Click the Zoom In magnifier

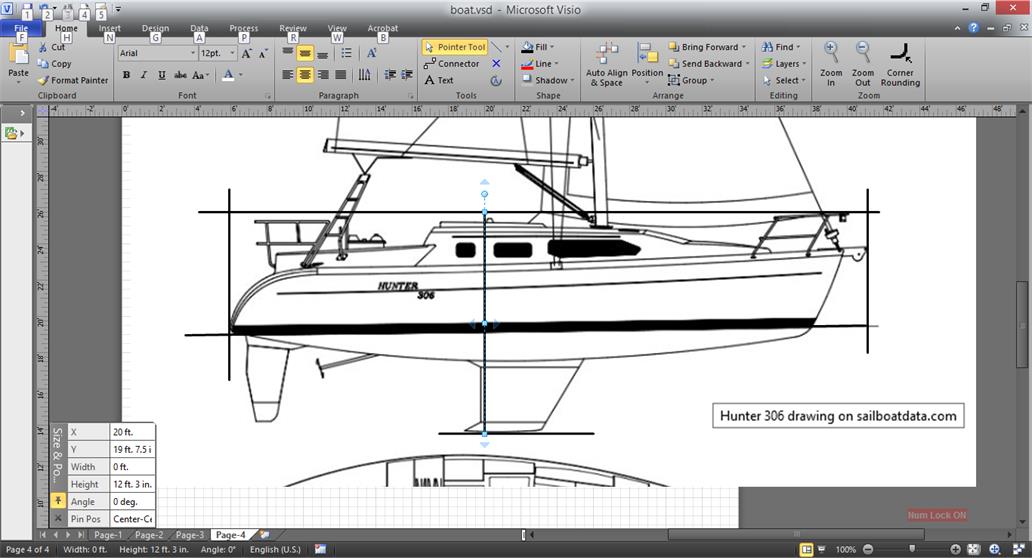pos(831,64)
